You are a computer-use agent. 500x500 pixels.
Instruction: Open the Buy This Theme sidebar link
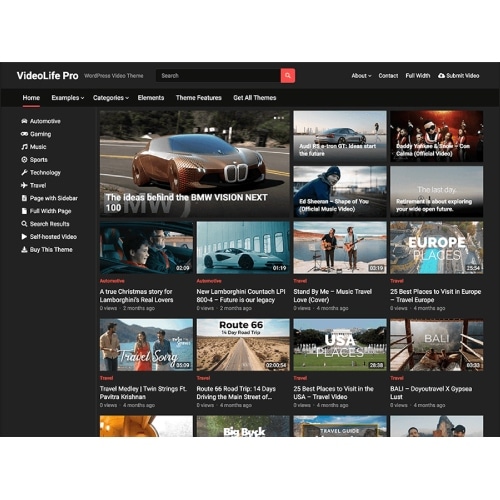click(x=51, y=249)
